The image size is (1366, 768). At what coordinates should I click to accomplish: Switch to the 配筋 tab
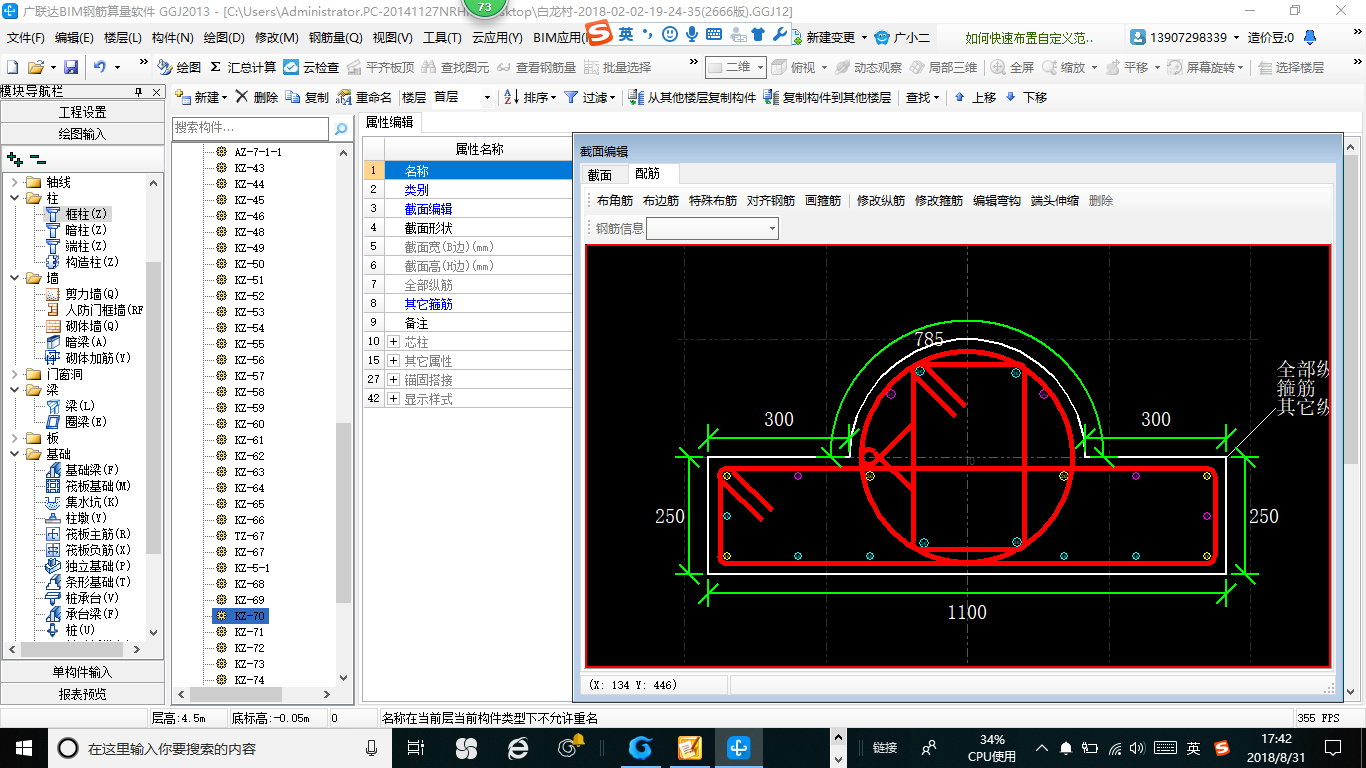pyautogui.click(x=648, y=174)
